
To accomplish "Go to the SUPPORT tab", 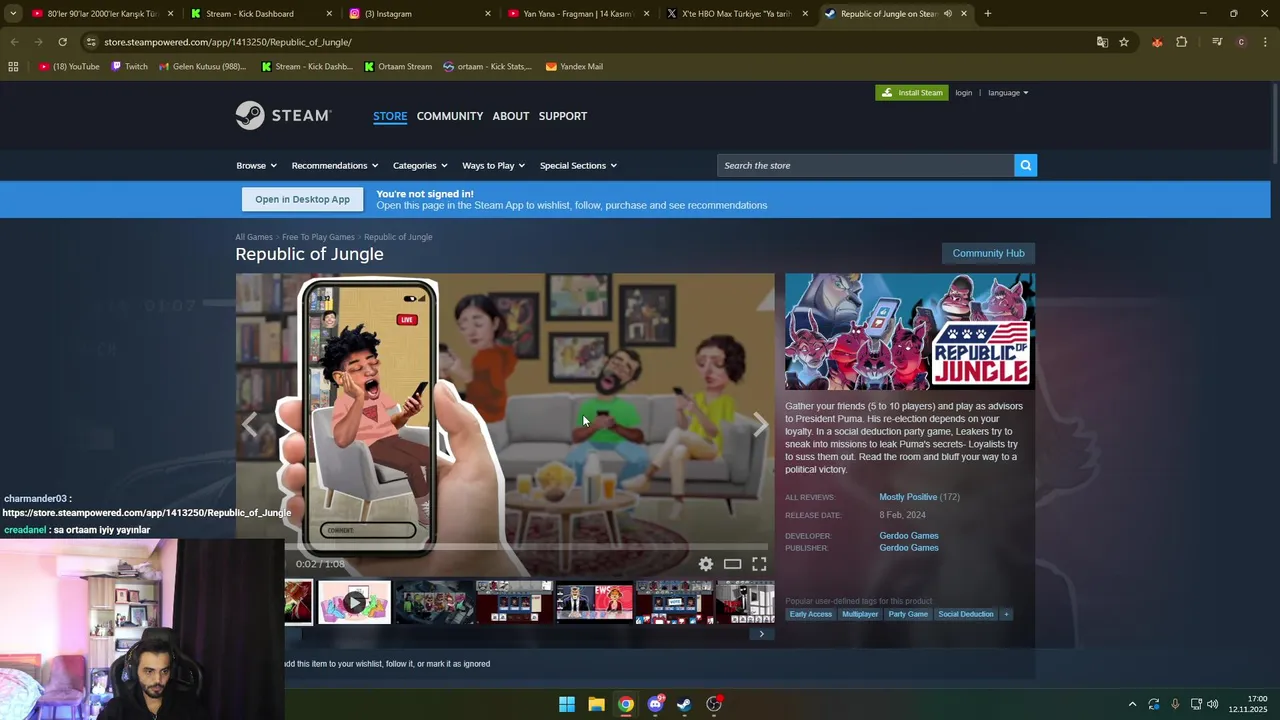I will click(563, 116).
